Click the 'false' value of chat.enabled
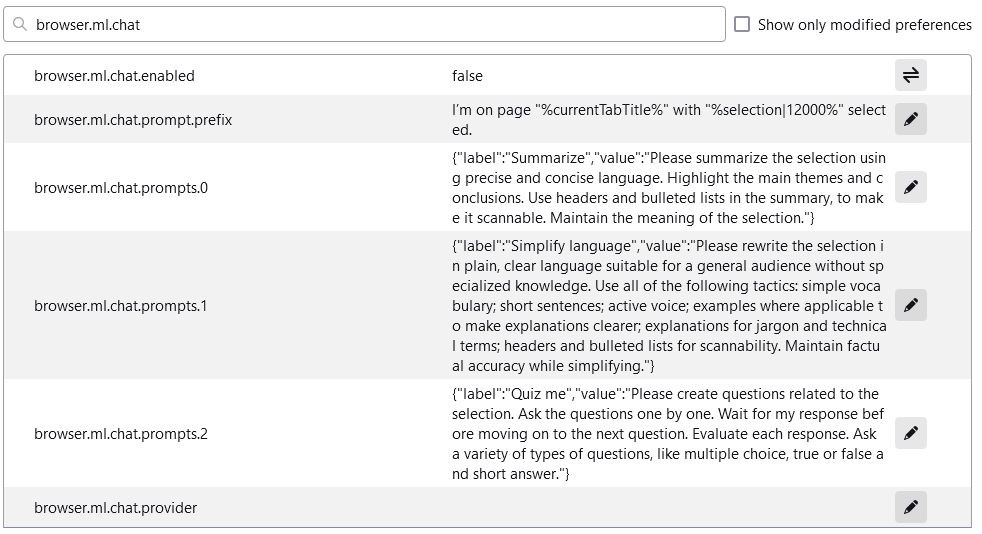The height and width of the screenshot is (534, 982). [467, 76]
